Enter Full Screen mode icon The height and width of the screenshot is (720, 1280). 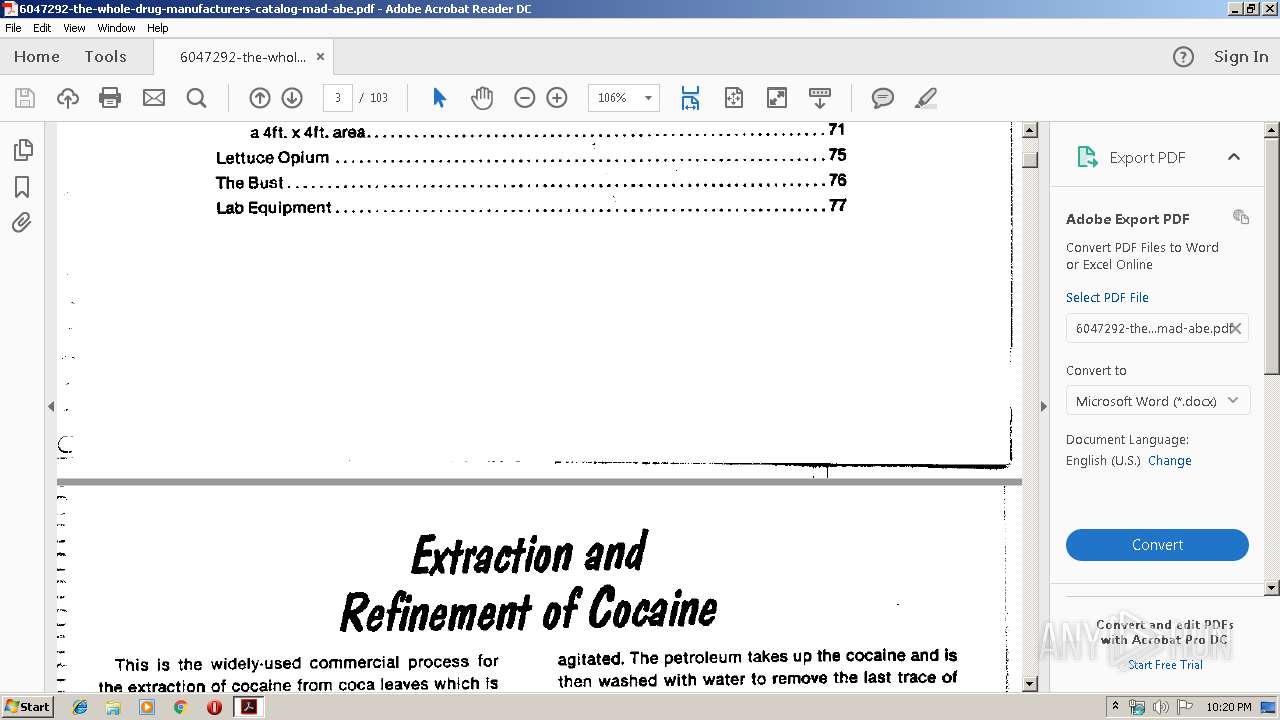tap(777, 98)
